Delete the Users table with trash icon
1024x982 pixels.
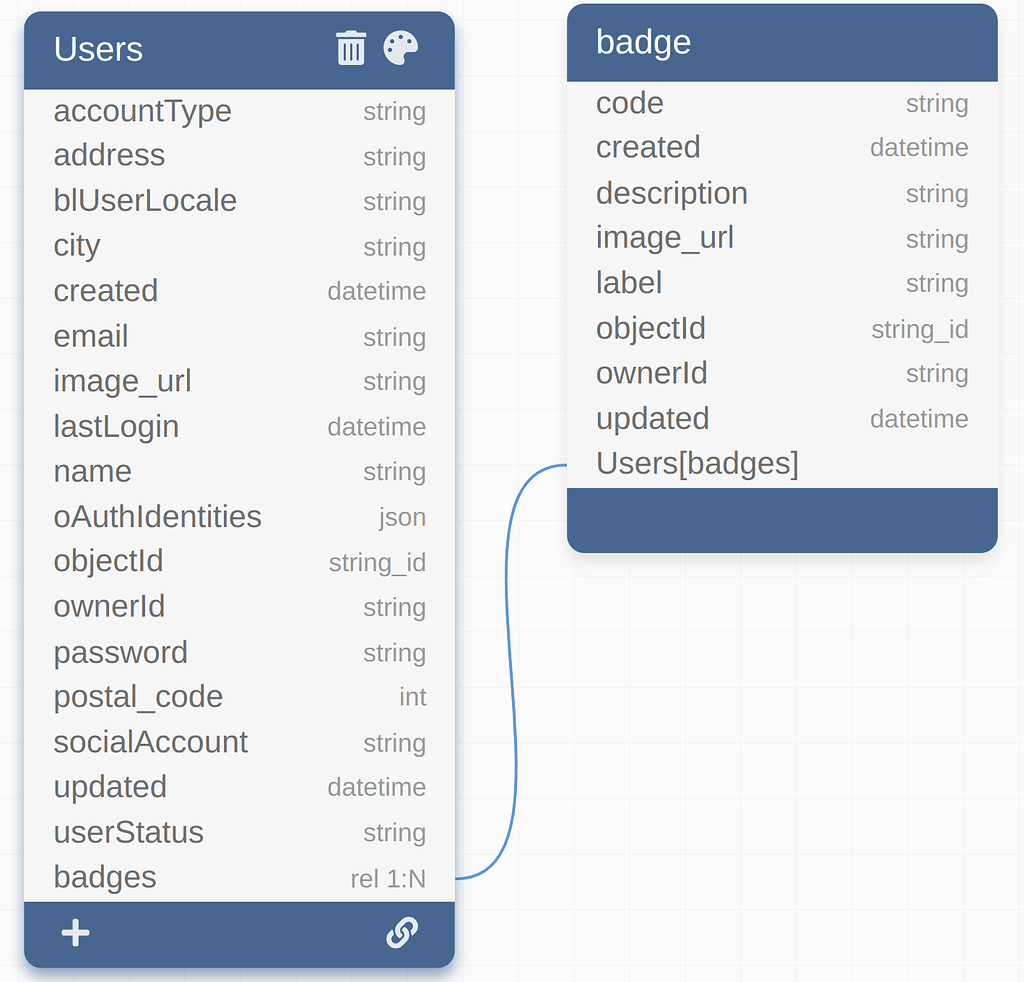coord(351,48)
